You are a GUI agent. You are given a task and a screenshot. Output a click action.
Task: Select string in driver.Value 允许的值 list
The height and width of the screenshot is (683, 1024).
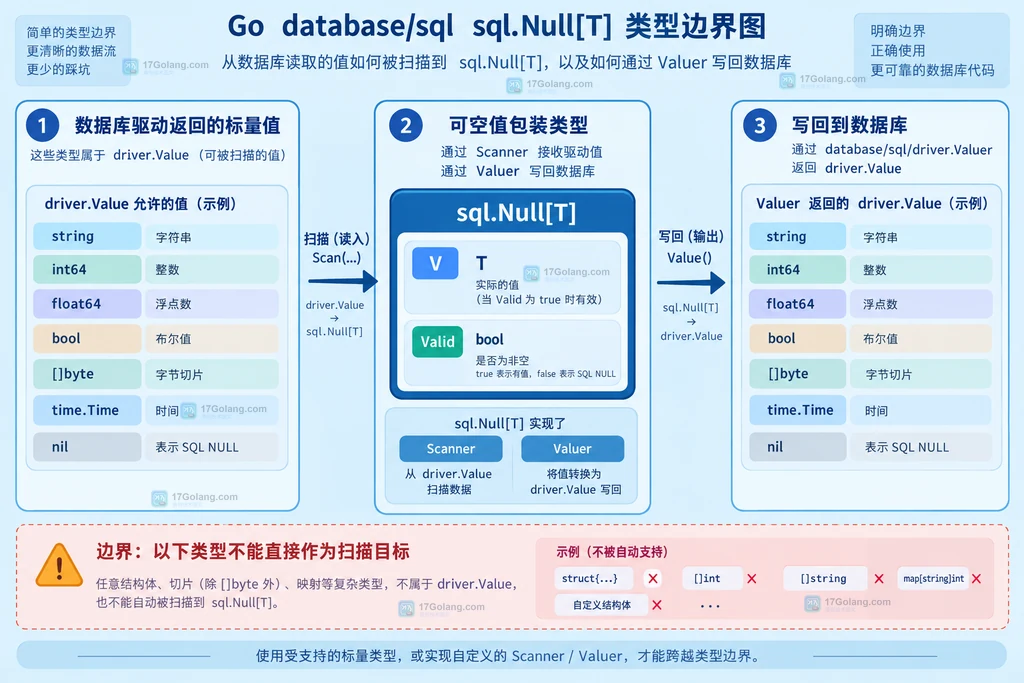(x=88, y=236)
